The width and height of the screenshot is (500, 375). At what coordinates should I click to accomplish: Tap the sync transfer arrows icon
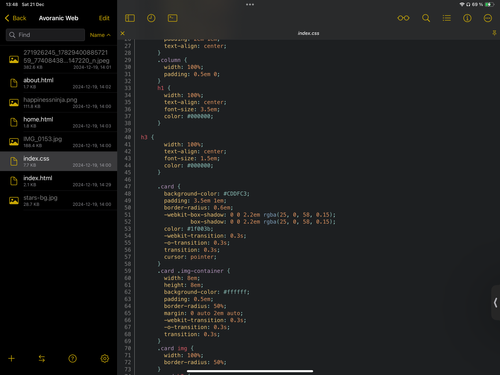pos(42,358)
